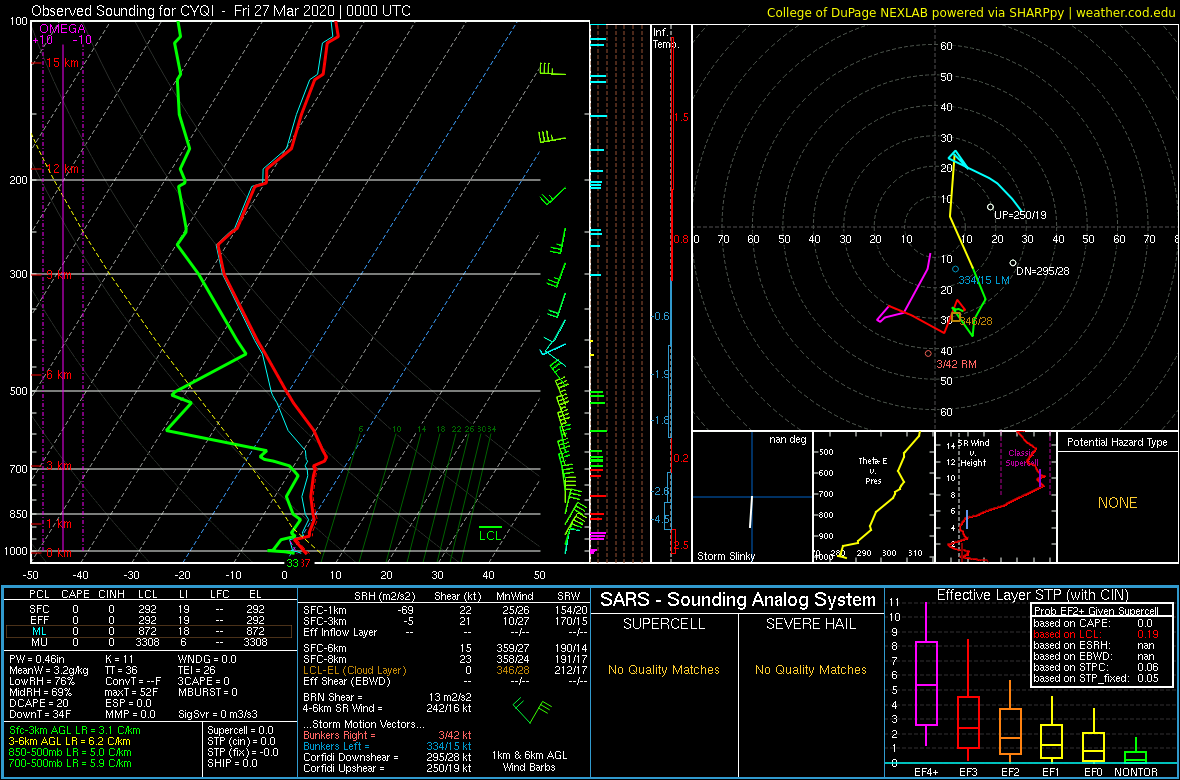Viewport: 1180px width, 780px height.
Task: Click the 'nan deg' slinky readout
Action: point(789,440)
